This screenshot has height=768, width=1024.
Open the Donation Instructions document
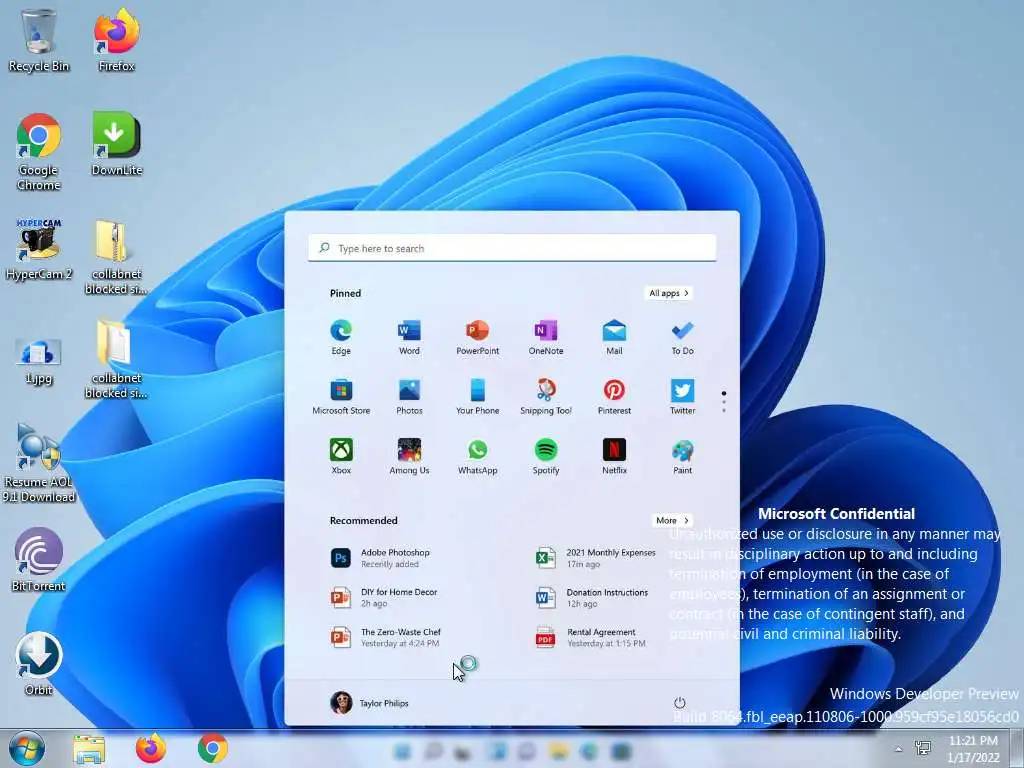coord(592,598)
